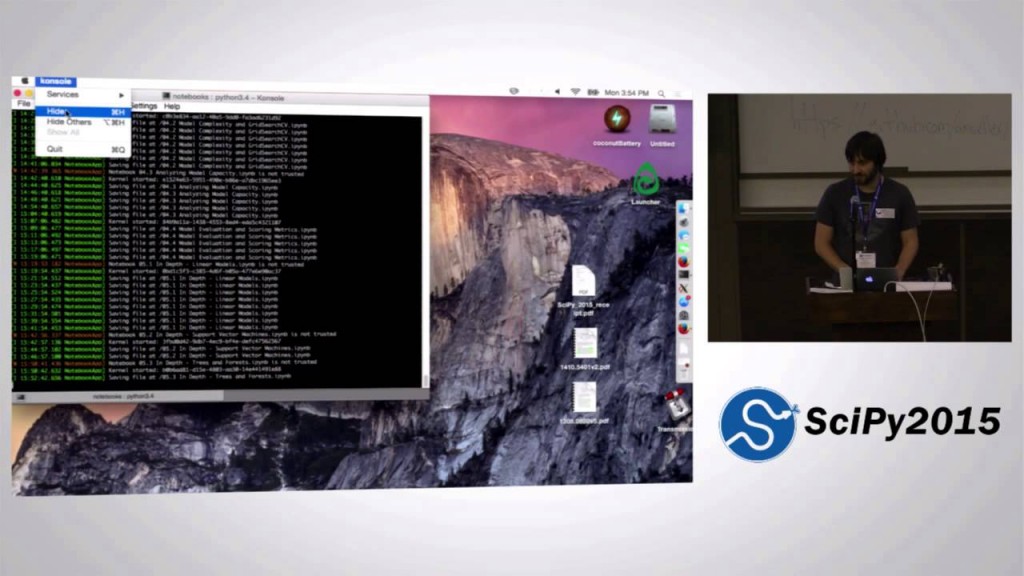Open the Apple menu
1024x576 pixels.
(x=23, y=81)
